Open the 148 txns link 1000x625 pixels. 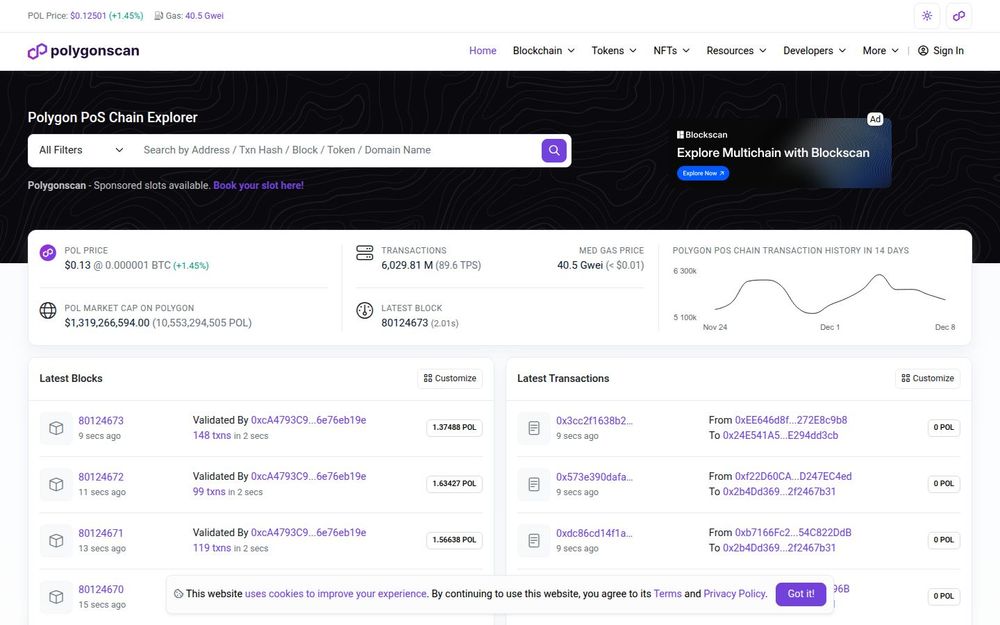point(212,436)
